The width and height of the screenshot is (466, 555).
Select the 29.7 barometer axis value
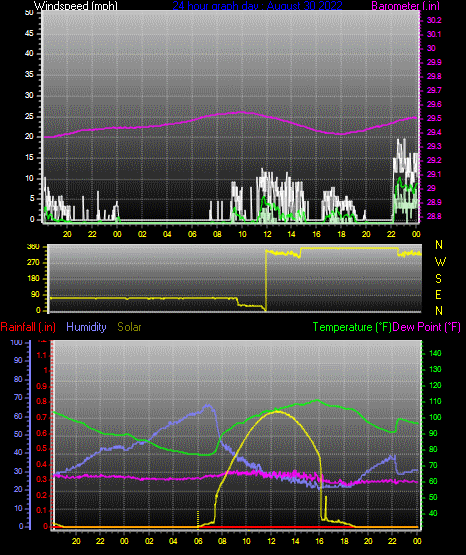pos(434,90)
